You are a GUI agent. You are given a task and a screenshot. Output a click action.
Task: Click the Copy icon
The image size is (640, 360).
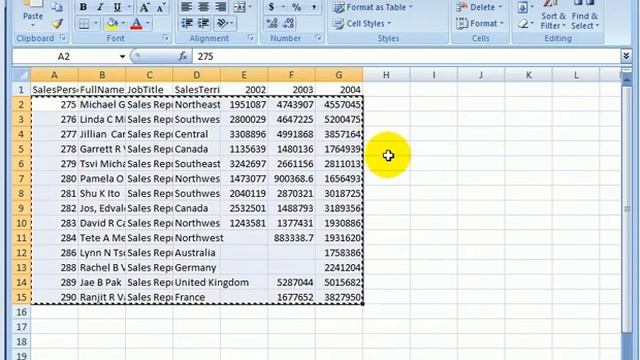[x=57, y=7]
